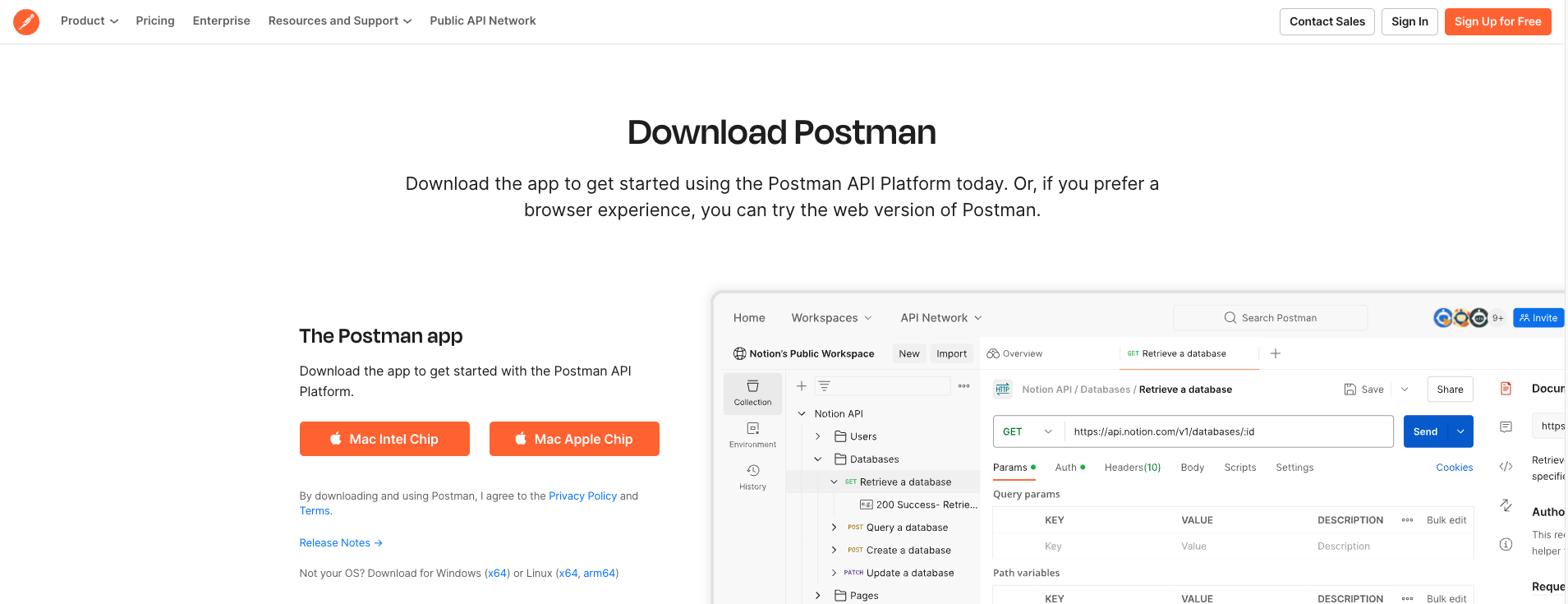Open the History sidebar icon
Screen dimensions: 1568x604
(x=752, y=477)
